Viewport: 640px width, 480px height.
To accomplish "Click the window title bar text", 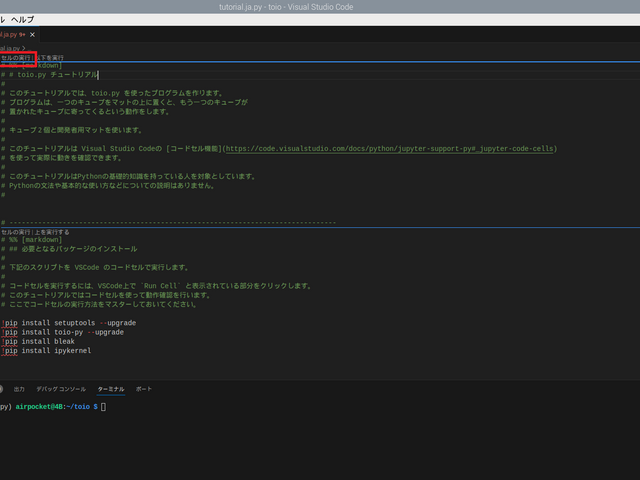I will pos(286,7).
